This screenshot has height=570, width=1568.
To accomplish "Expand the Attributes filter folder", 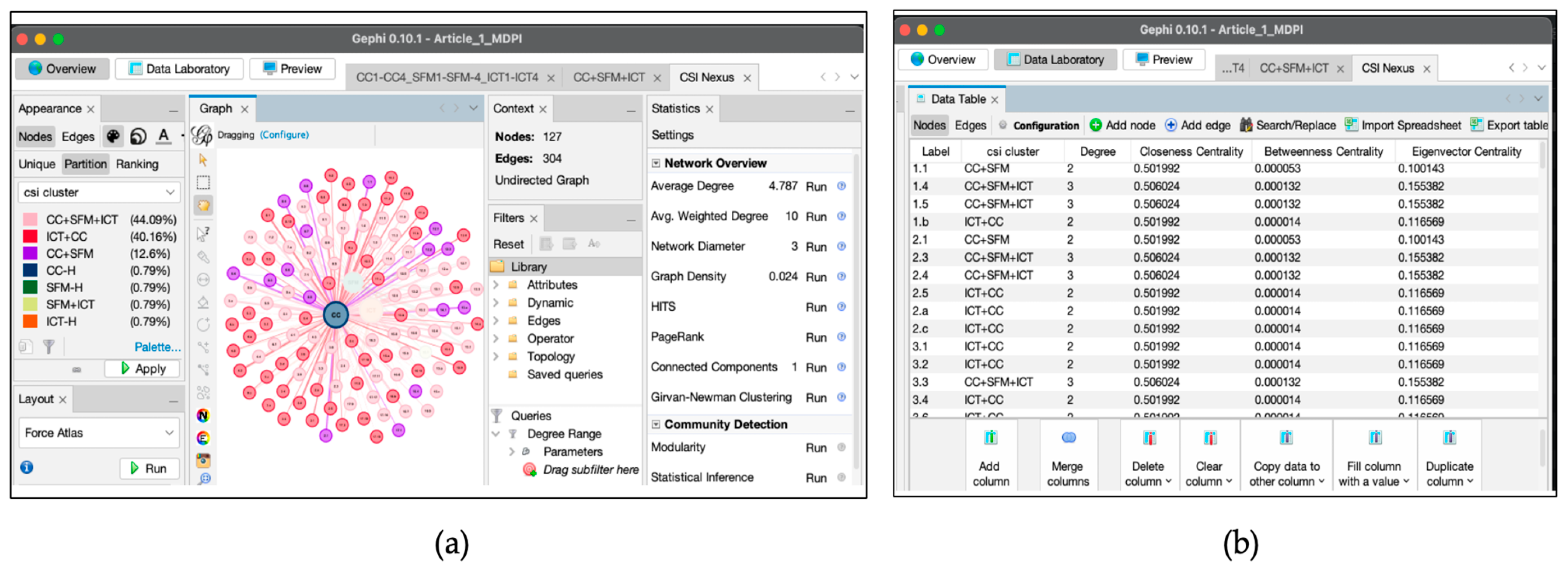I will [x=496, y=285].
